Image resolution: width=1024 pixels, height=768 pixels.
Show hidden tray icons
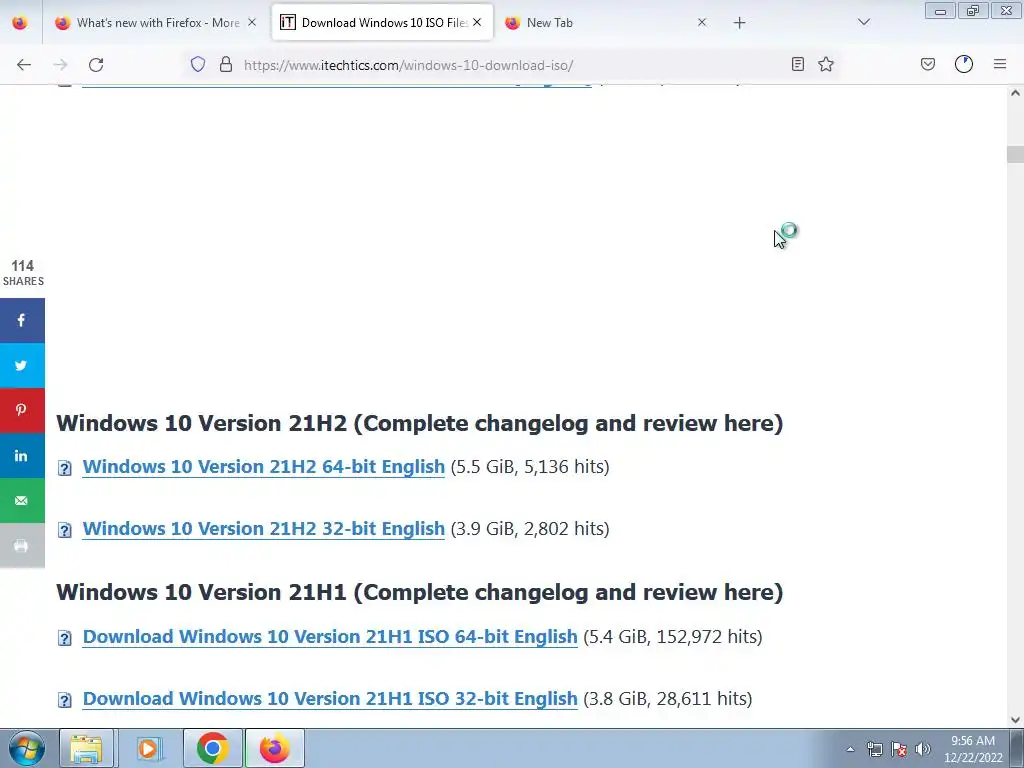coord(850,749)
